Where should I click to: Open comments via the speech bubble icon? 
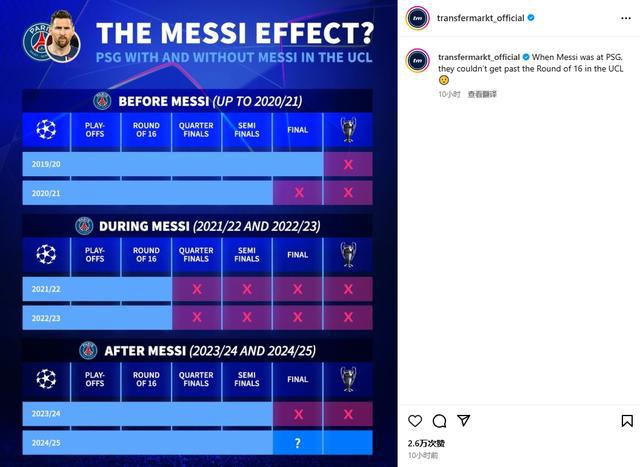tap(439, 421)
